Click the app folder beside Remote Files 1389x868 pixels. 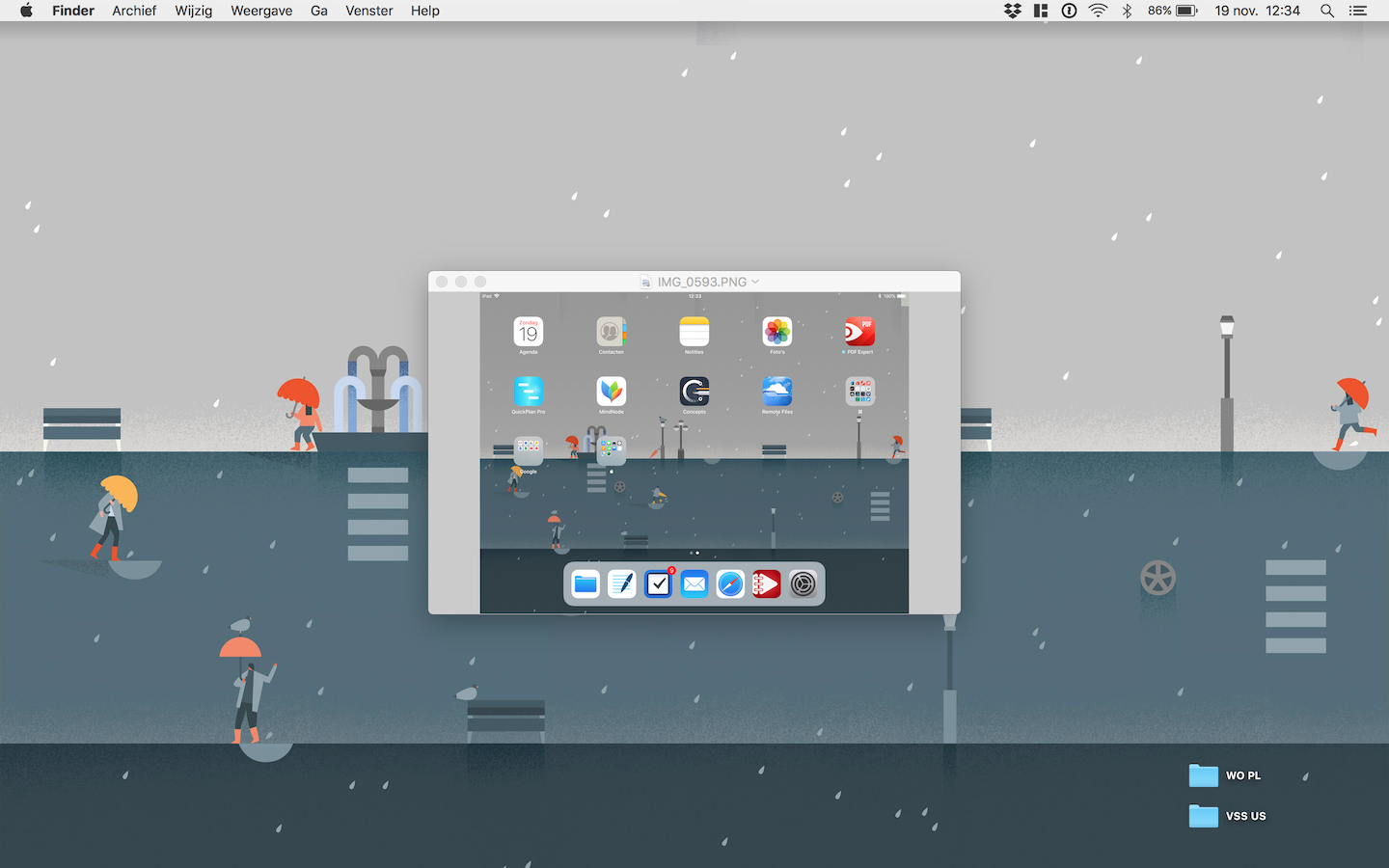click(x=860, y=392)
